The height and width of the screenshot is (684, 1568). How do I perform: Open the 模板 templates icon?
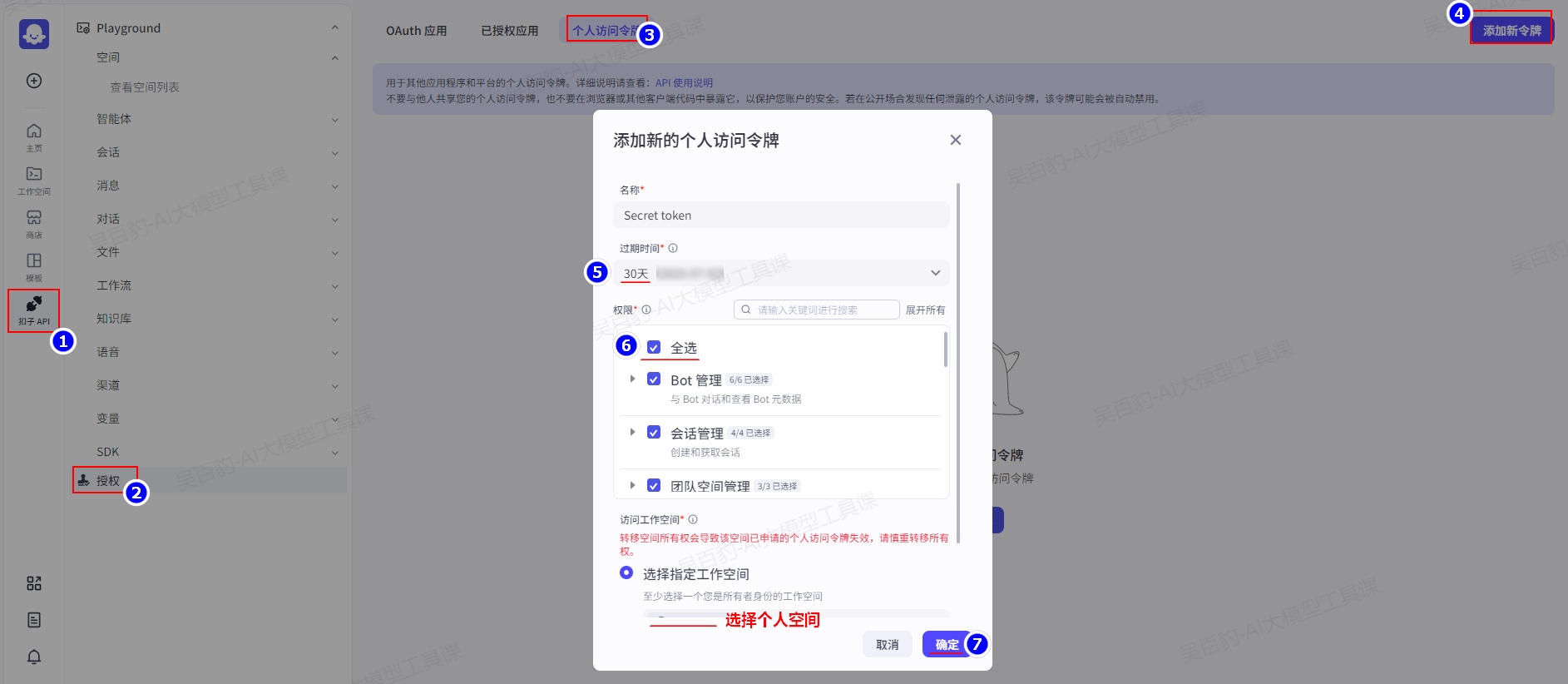[x=34, y=266]
